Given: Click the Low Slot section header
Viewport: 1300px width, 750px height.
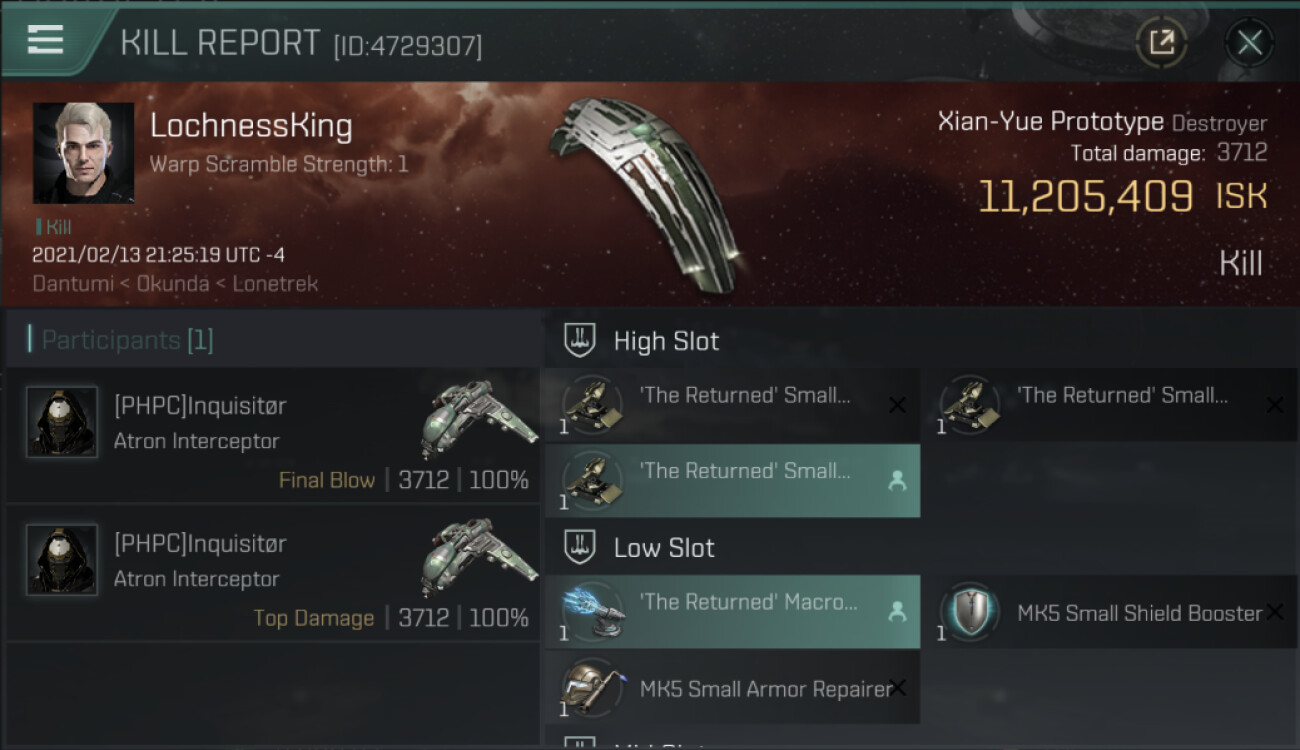Looking at the screenshot, I should click(x=664, y=548).
